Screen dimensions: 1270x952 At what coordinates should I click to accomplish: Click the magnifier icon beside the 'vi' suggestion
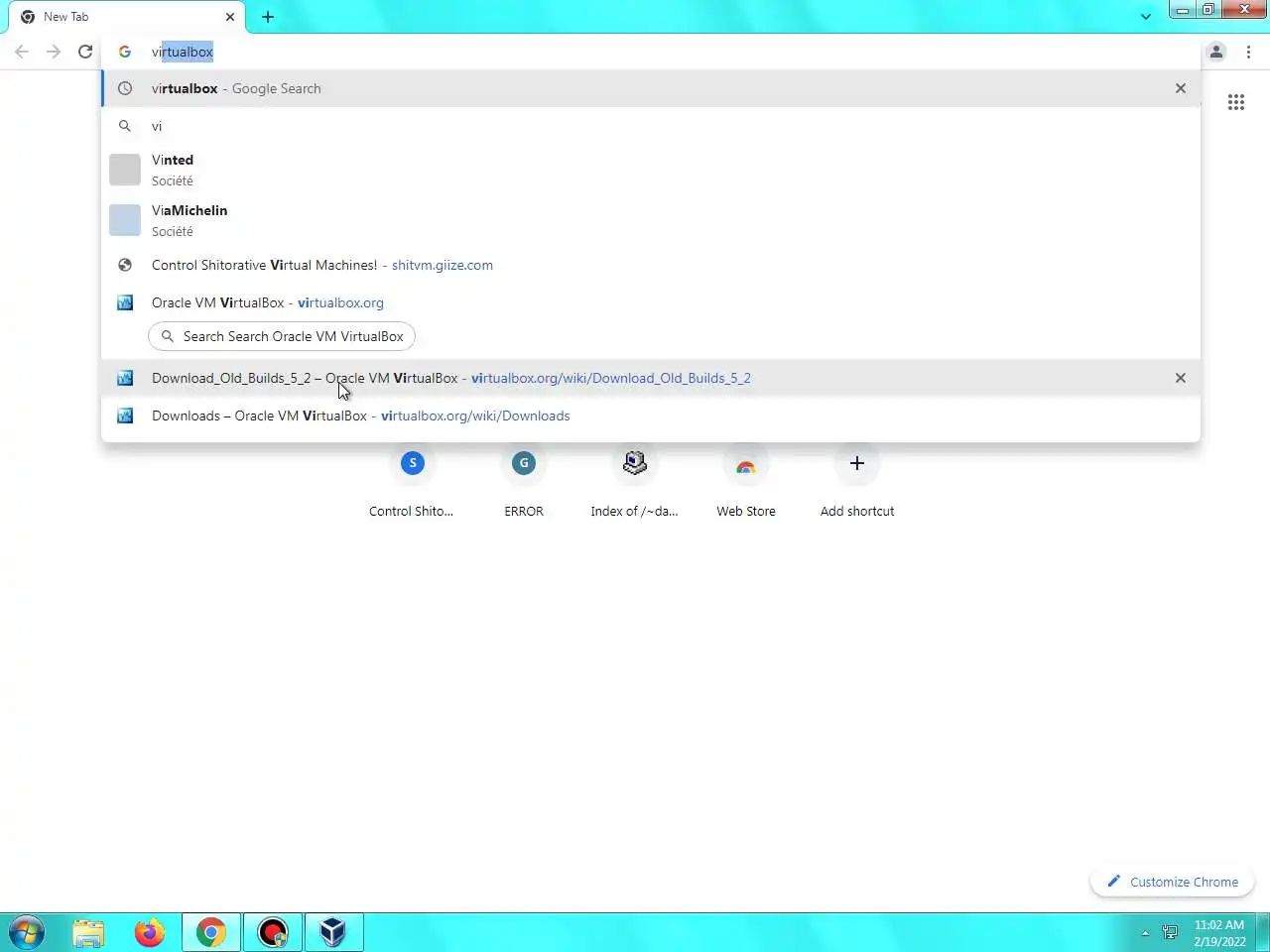pyautogui.click(x=125, y=126)
